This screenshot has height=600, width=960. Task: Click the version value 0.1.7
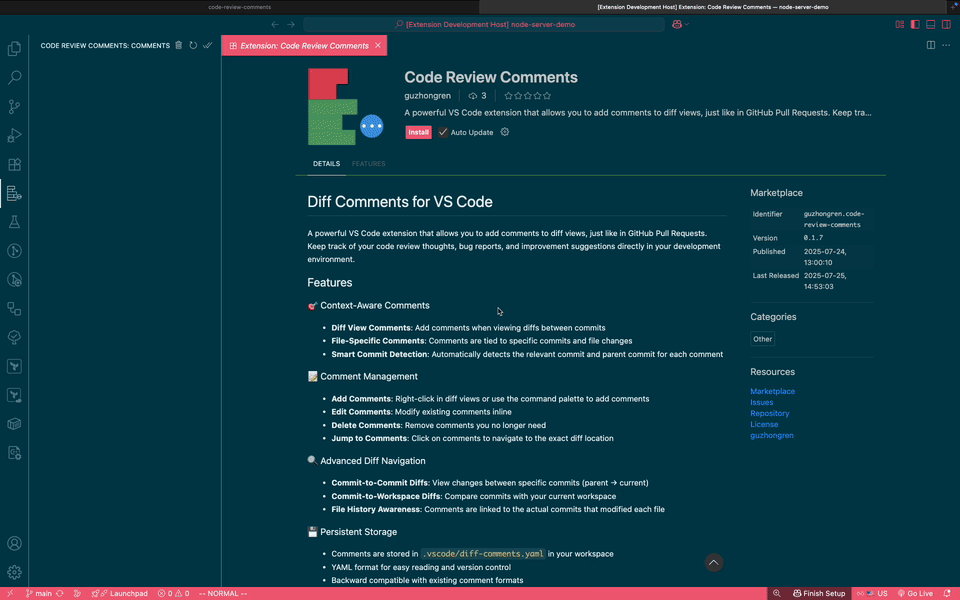pos(813,238)
